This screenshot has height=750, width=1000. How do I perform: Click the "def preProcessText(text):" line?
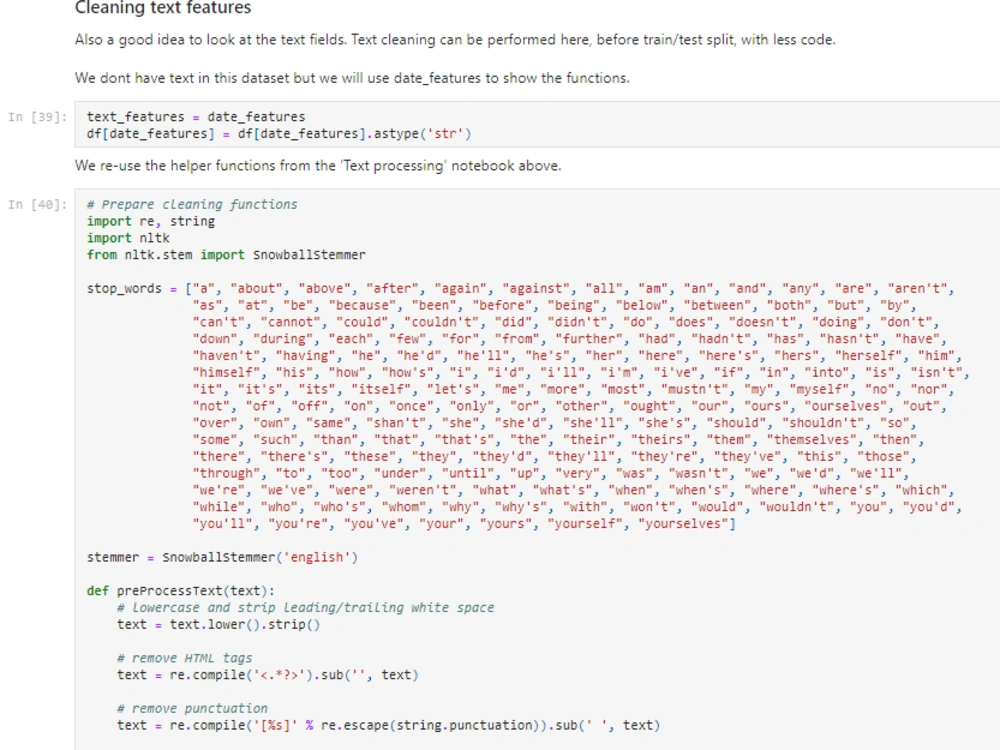[180, 591]
